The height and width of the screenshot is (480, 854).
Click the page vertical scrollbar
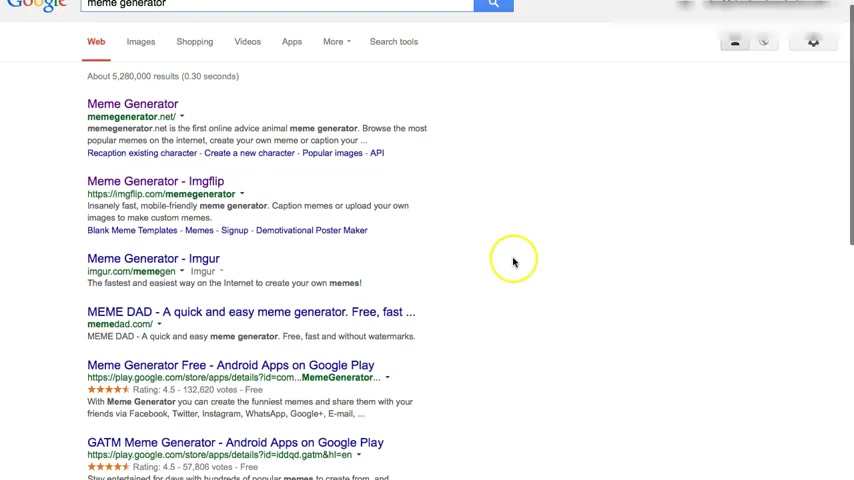point(851,125)
